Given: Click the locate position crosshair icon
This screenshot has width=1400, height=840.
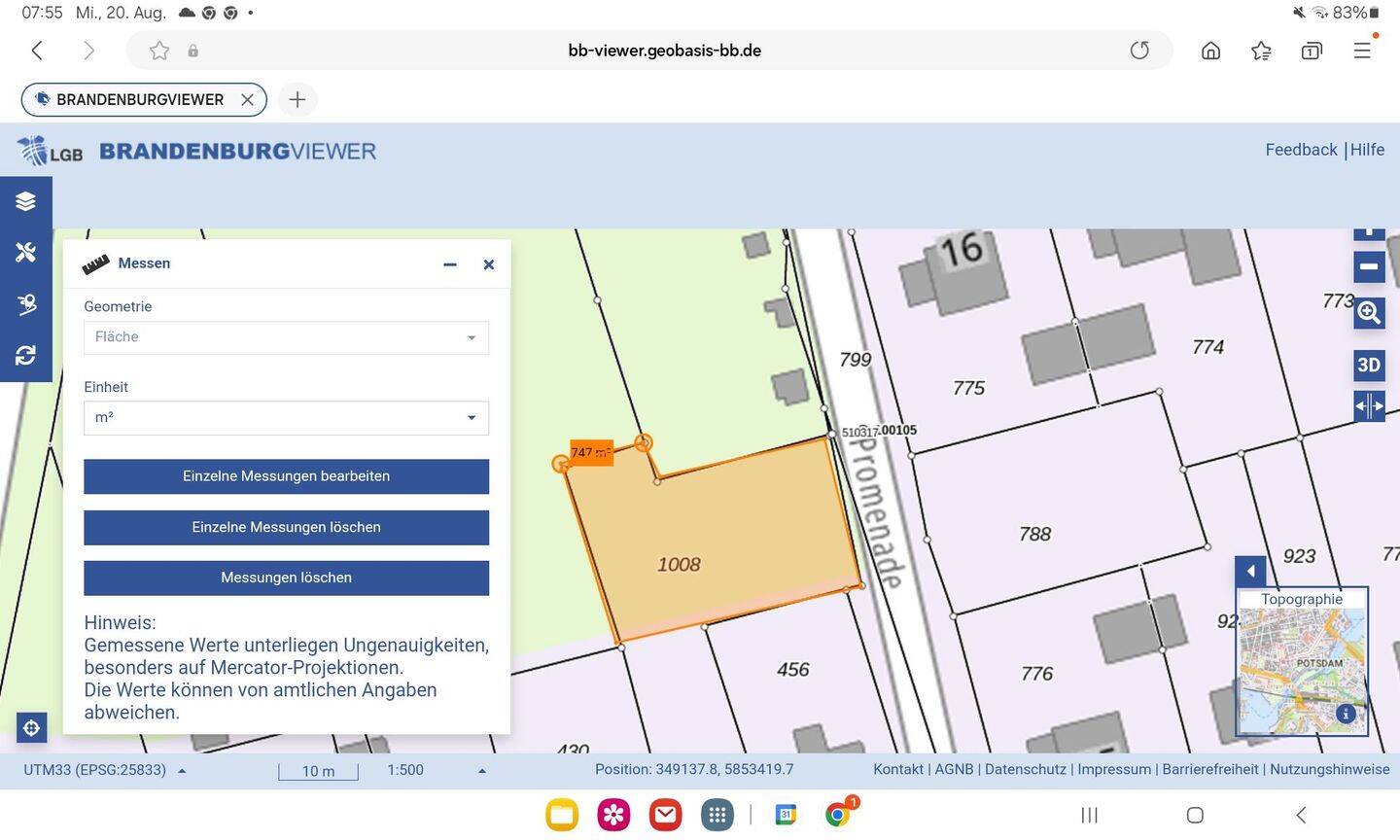Looking at the screenshot, I should [31, 727].
